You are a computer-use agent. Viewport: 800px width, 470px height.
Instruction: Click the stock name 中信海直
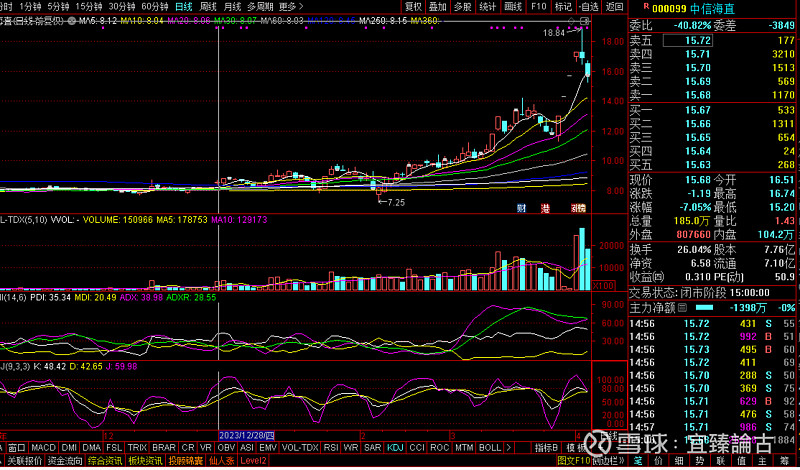(712, 8)
